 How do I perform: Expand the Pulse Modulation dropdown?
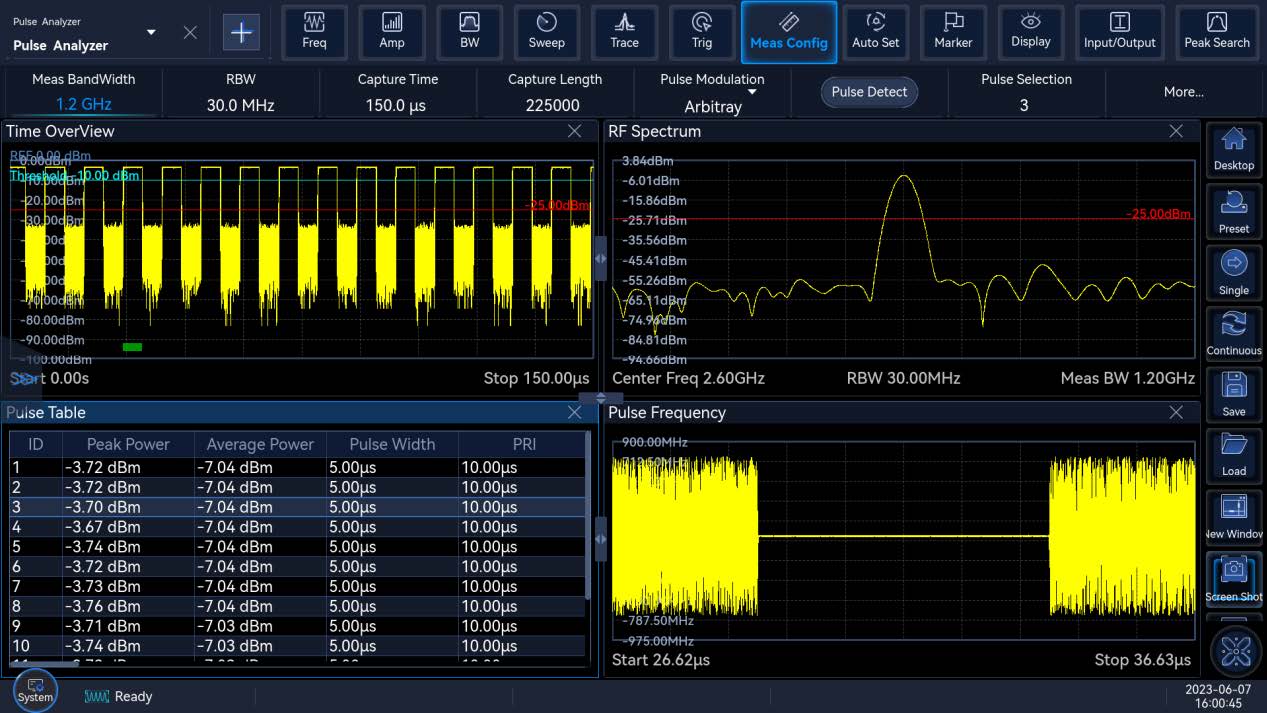[x=752, y=93]
